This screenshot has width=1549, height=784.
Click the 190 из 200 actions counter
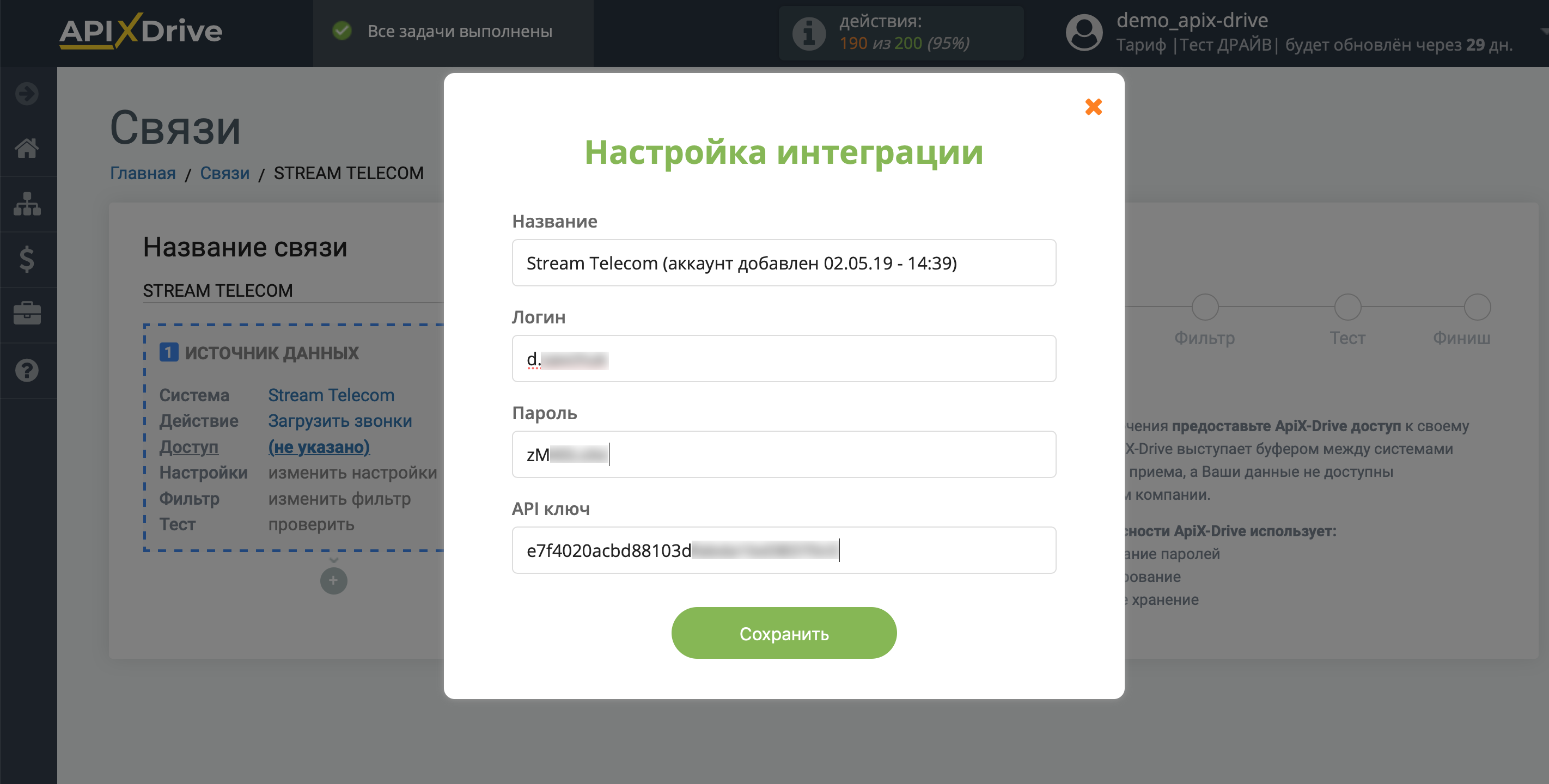[904, 44]
